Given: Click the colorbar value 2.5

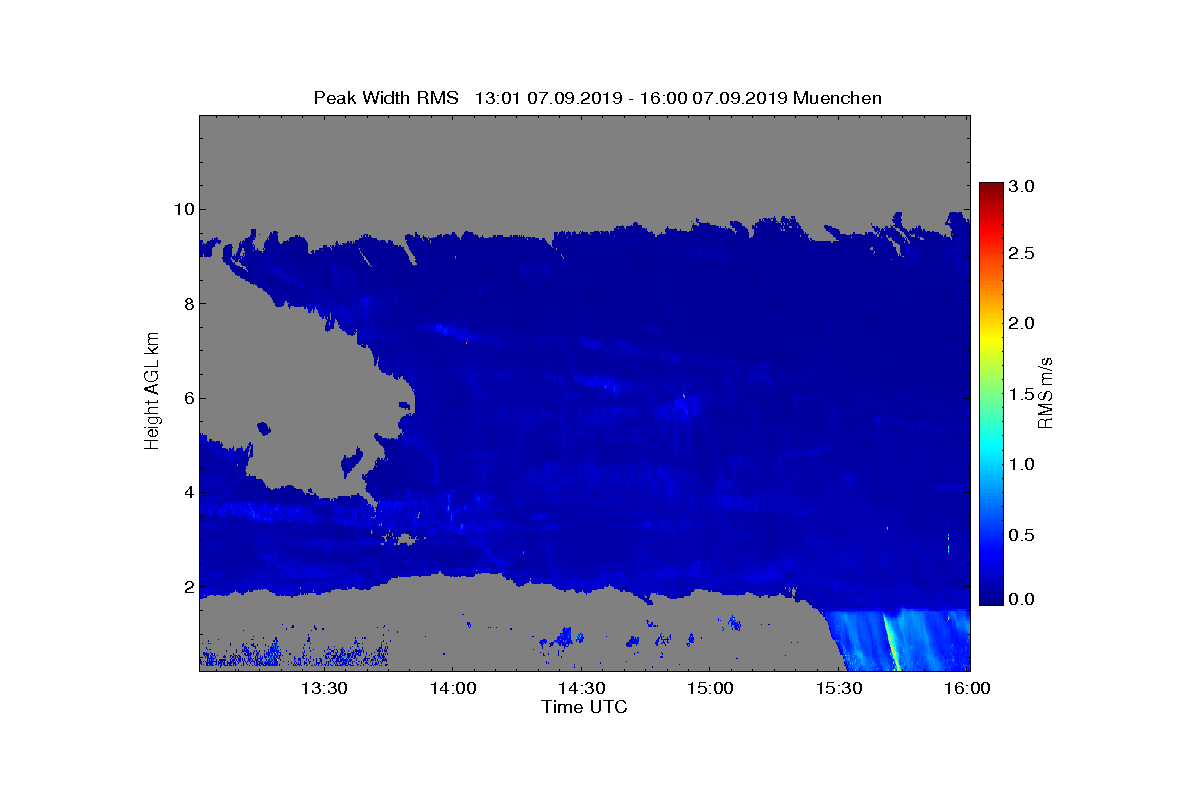Looking at the screenshot, I should tap(1021, 254).
